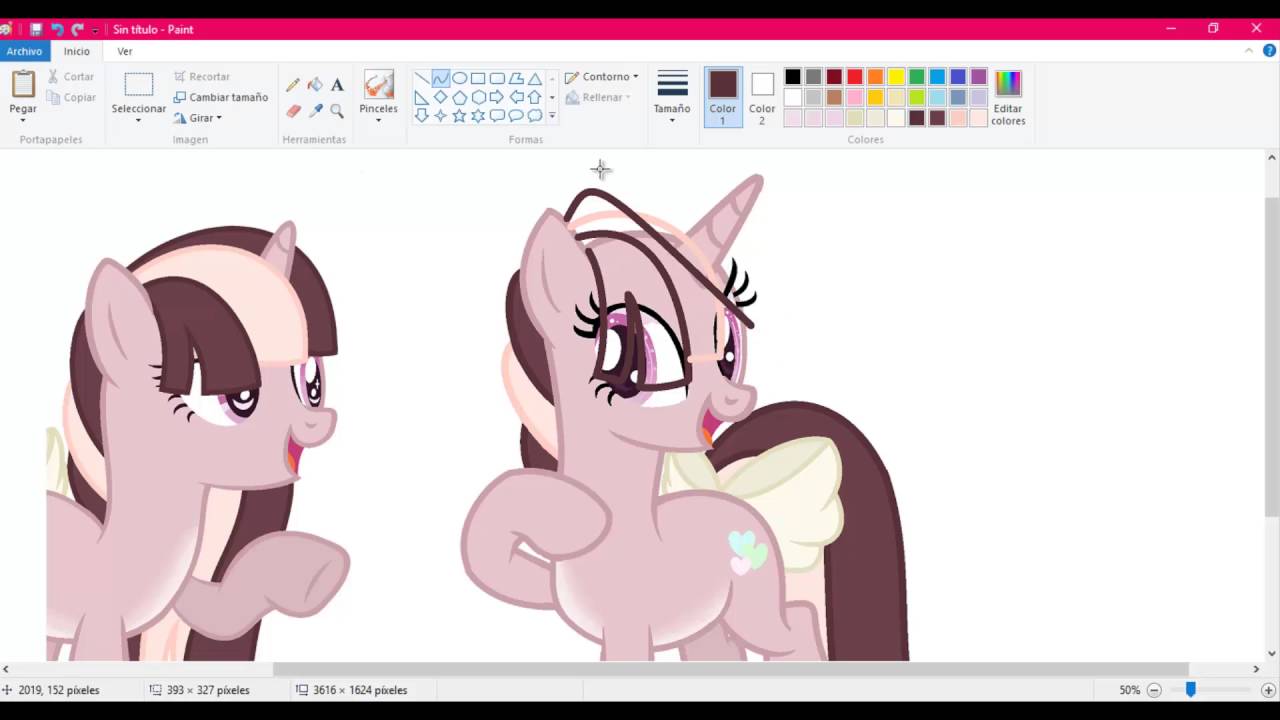This screenshot has width=1280, height=720.
Task: Click the horizontal scrollbar thumb
Action: click(730, 669)
